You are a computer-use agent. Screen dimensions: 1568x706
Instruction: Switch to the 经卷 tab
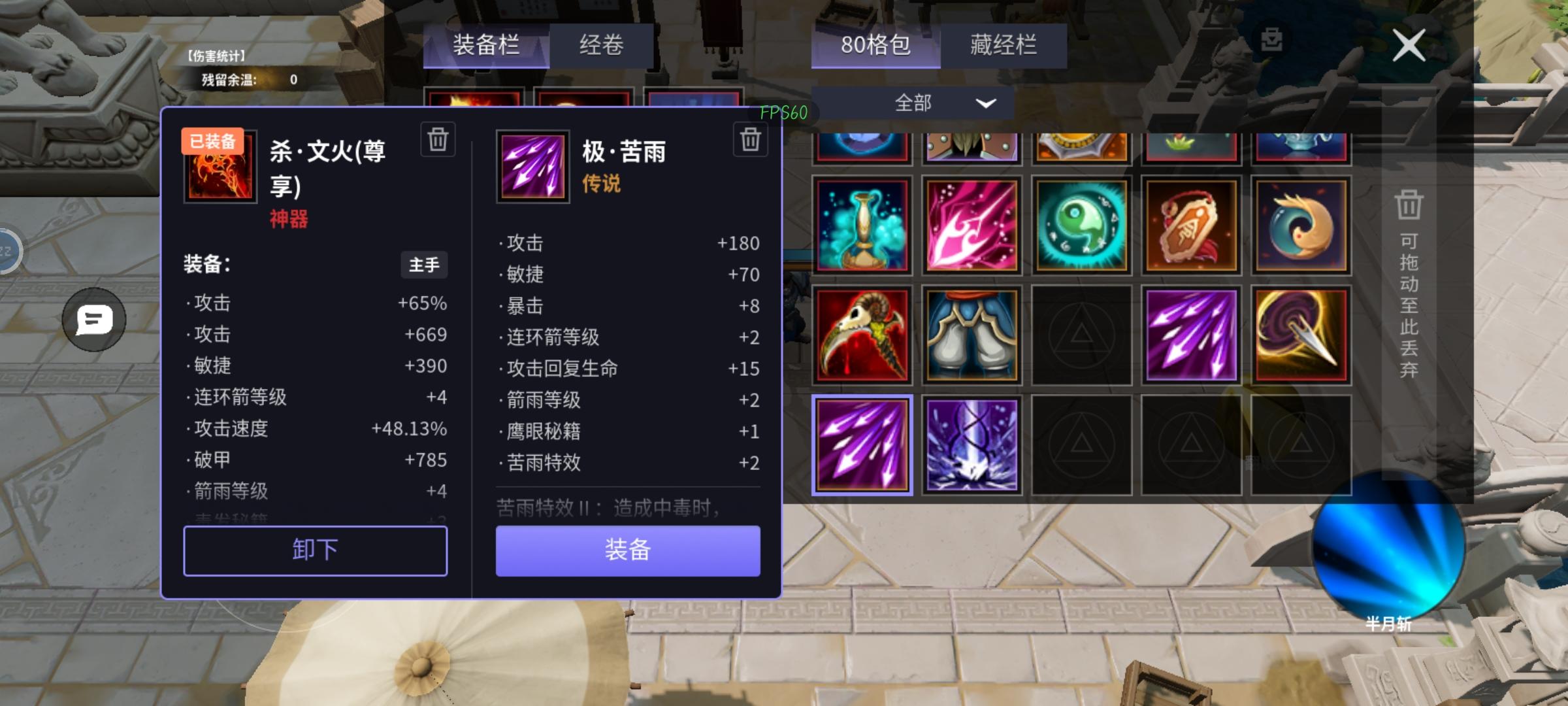[x=601, y=45]
